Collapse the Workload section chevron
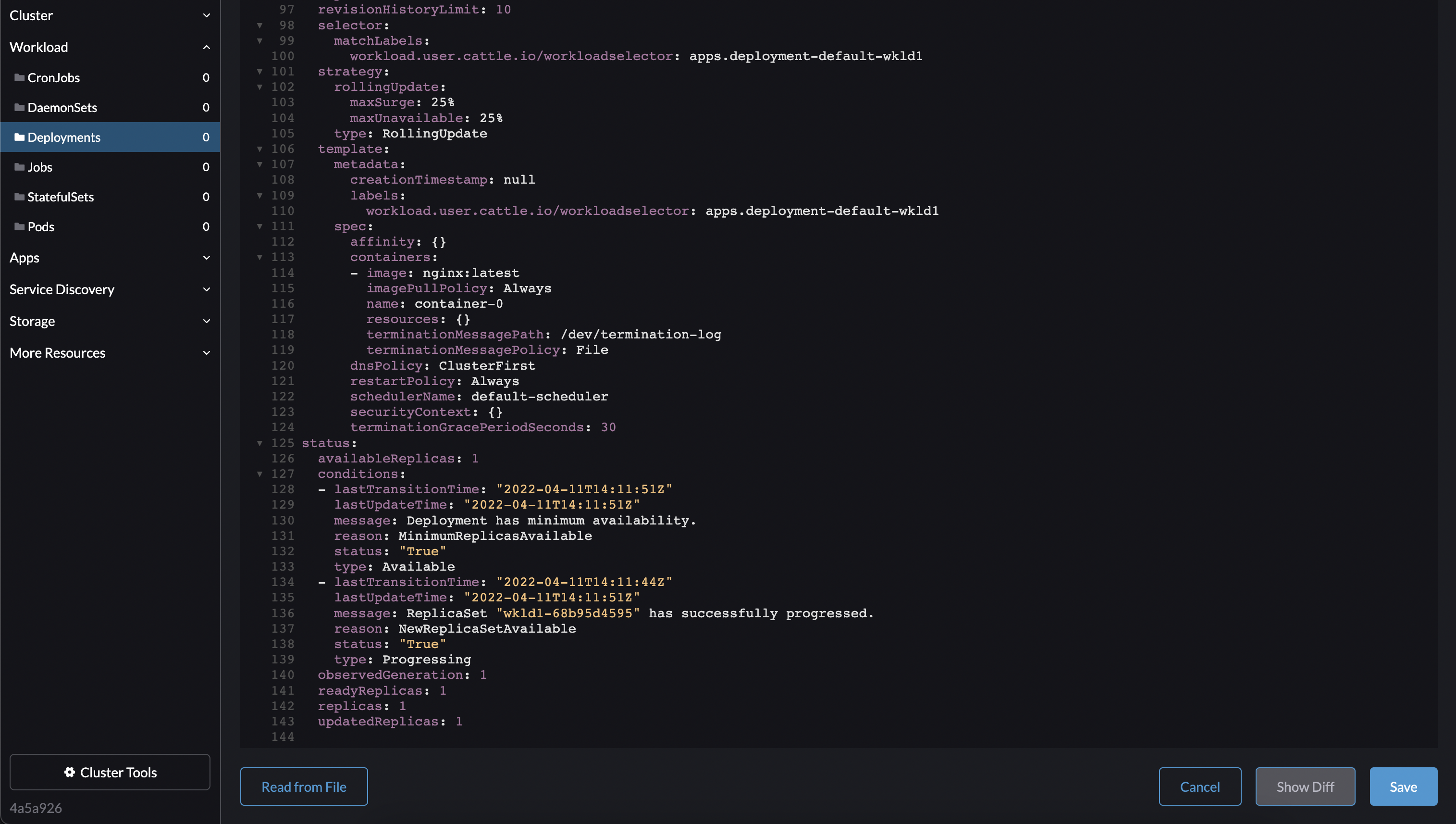This screenshot has height=824, width=1456. [x=207, y=47]
